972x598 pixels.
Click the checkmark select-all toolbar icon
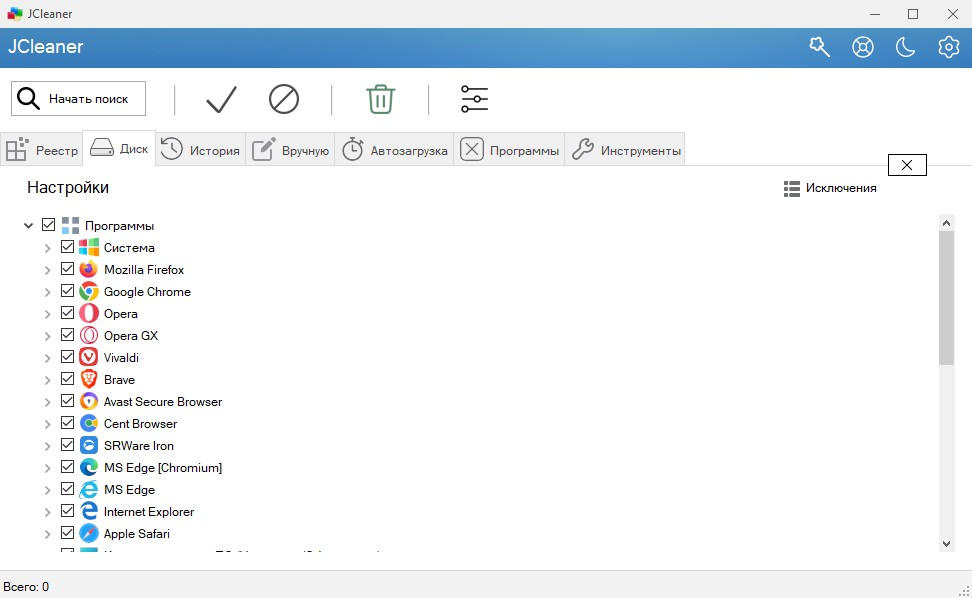(x=221, y=99)
